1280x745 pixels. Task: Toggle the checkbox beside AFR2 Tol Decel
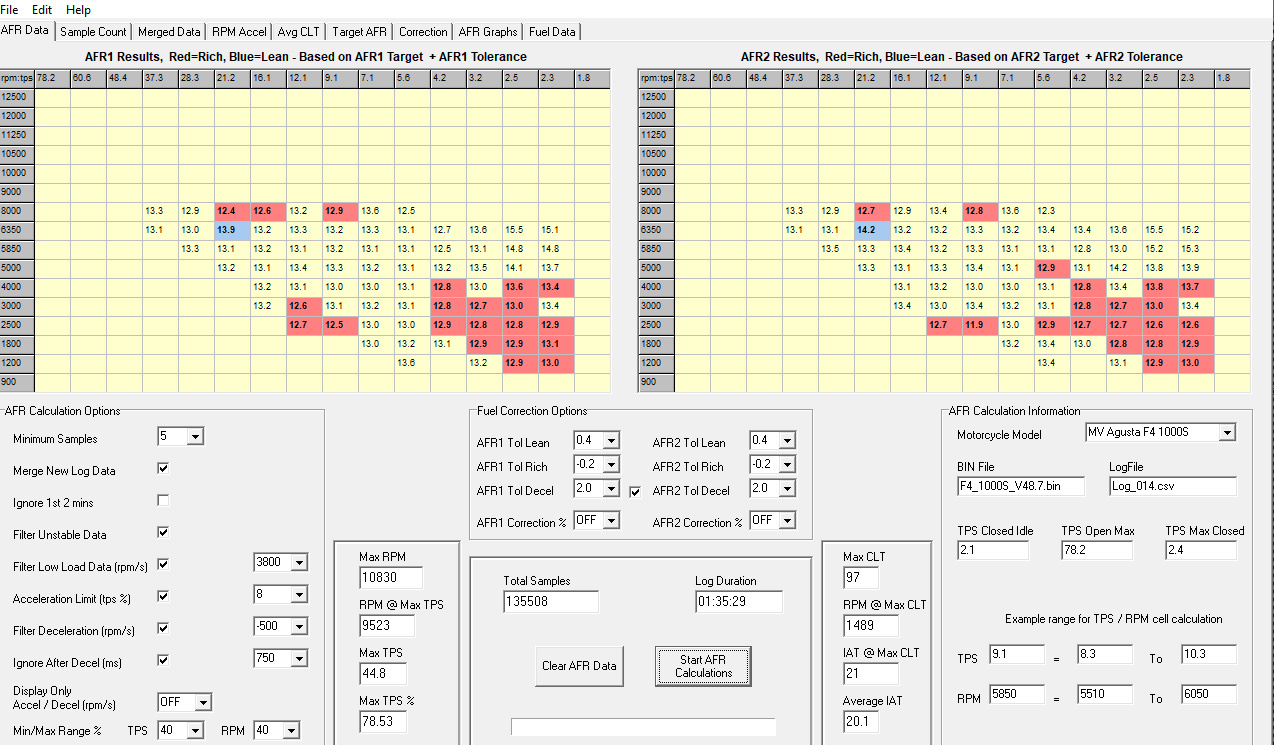(637, 490)
